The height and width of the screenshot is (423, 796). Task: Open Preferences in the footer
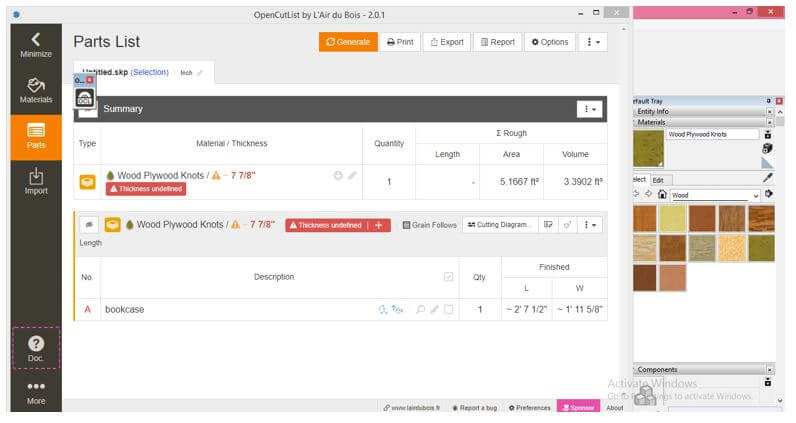pos(529,407)
